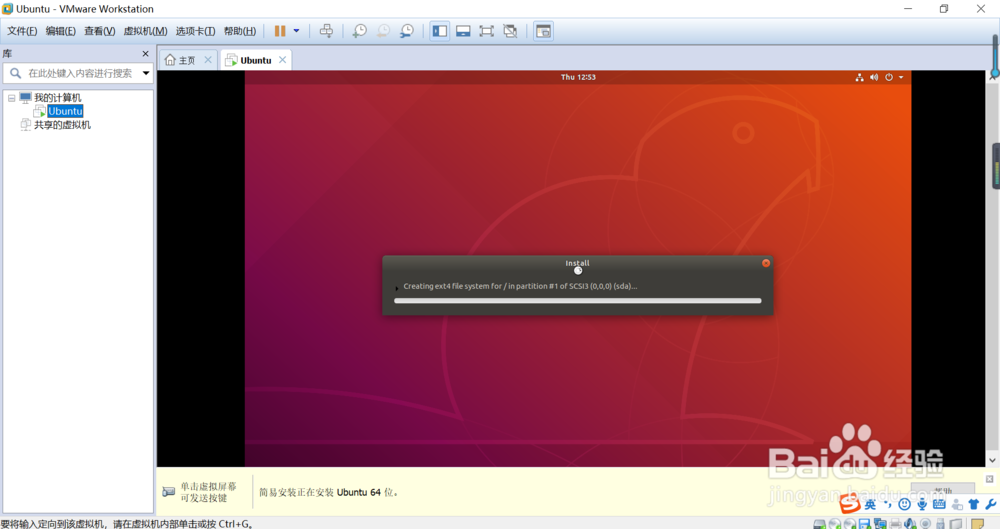Open Sogou toolbox wrench icon
1000x529 pixels.
point(990,505)
